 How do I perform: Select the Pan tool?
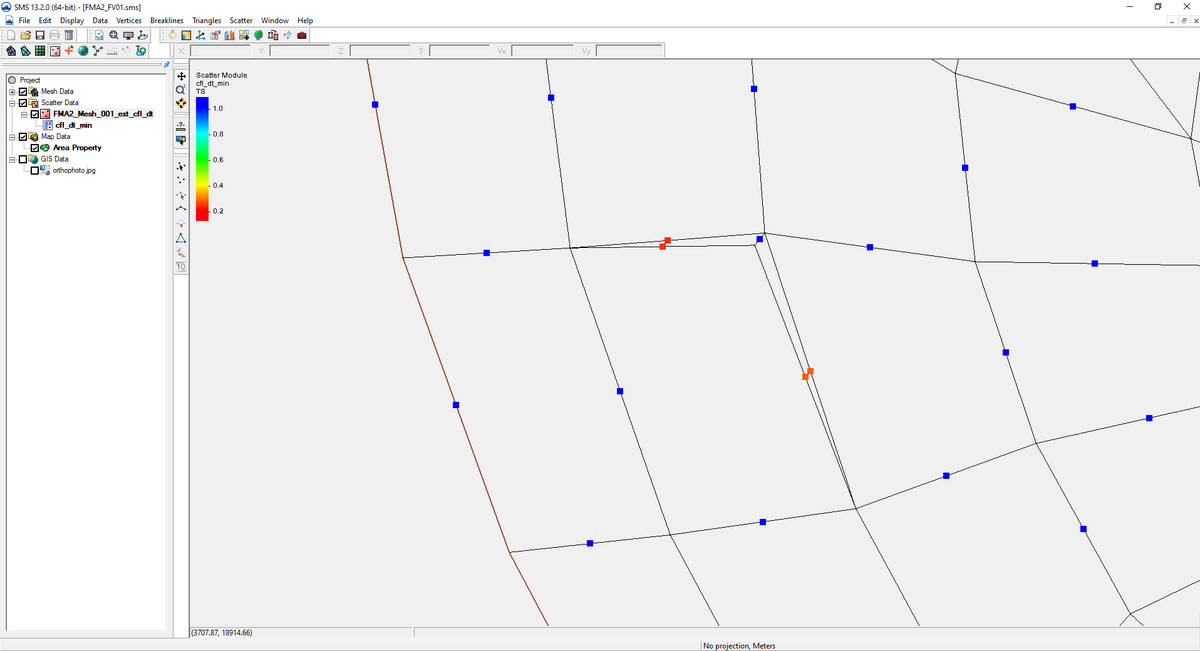181,75
